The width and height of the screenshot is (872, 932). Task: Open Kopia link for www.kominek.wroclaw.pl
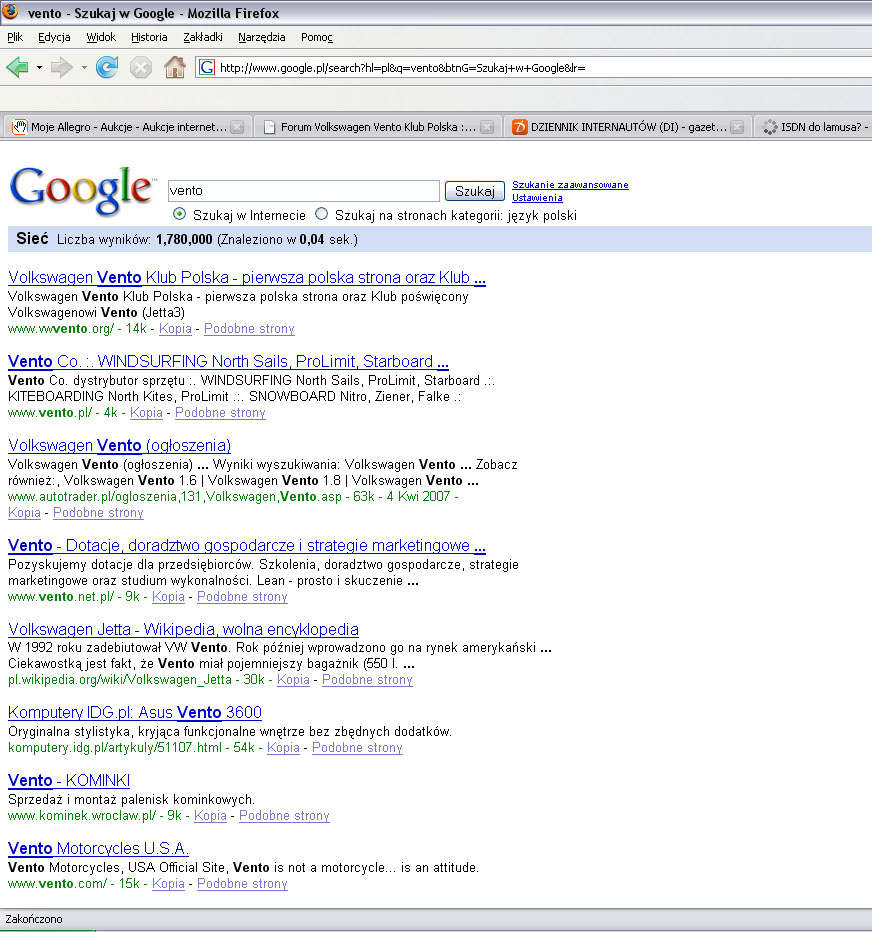[x=210, y=816]
